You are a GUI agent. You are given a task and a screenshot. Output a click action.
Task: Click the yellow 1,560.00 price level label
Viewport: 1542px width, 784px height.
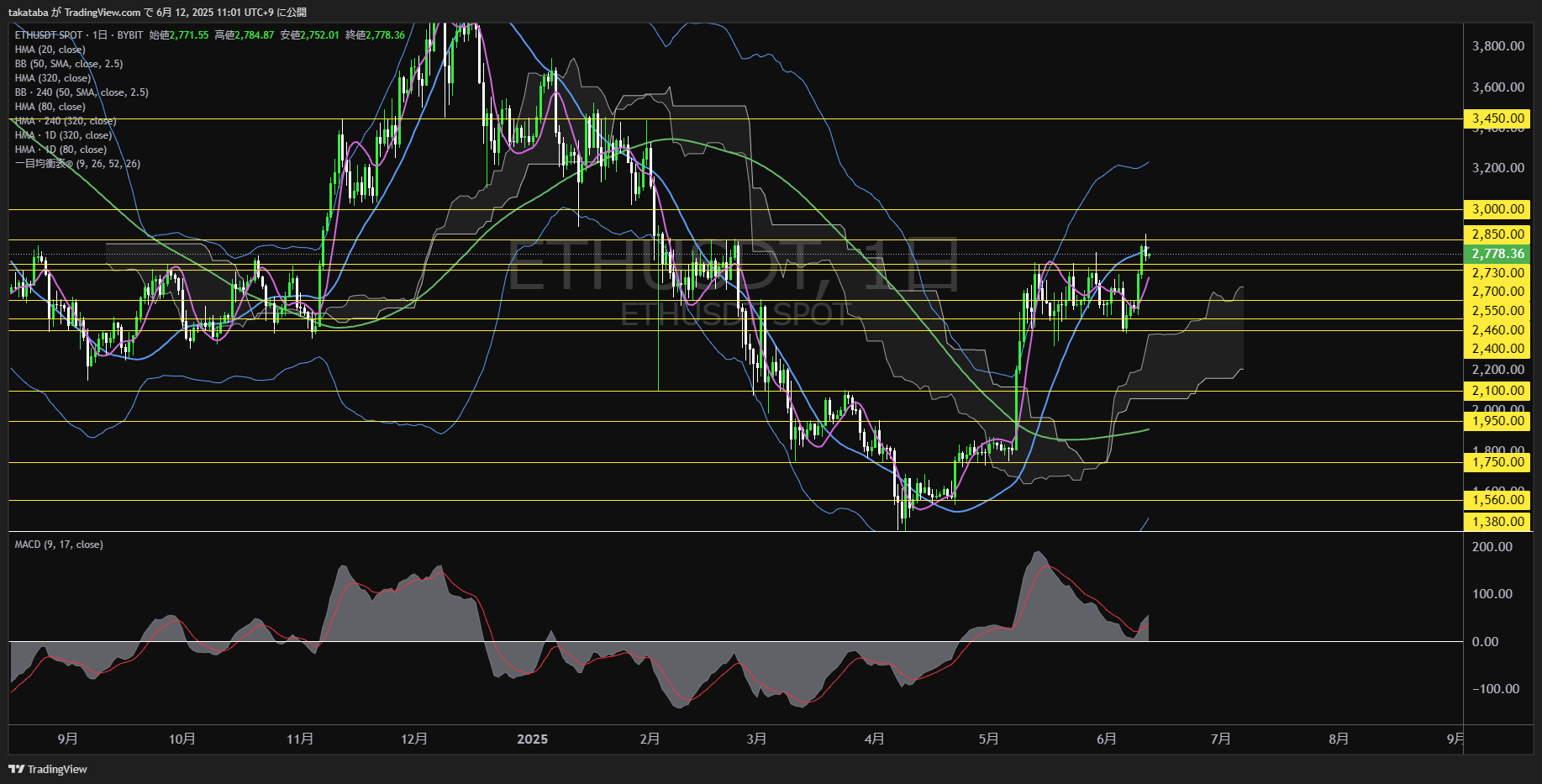[x=1498, y=500]
